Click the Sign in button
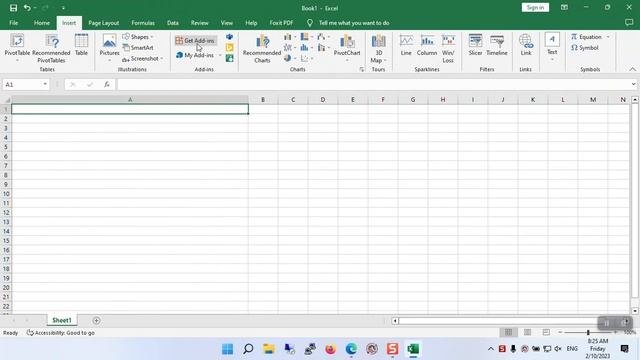 [535, 8]
